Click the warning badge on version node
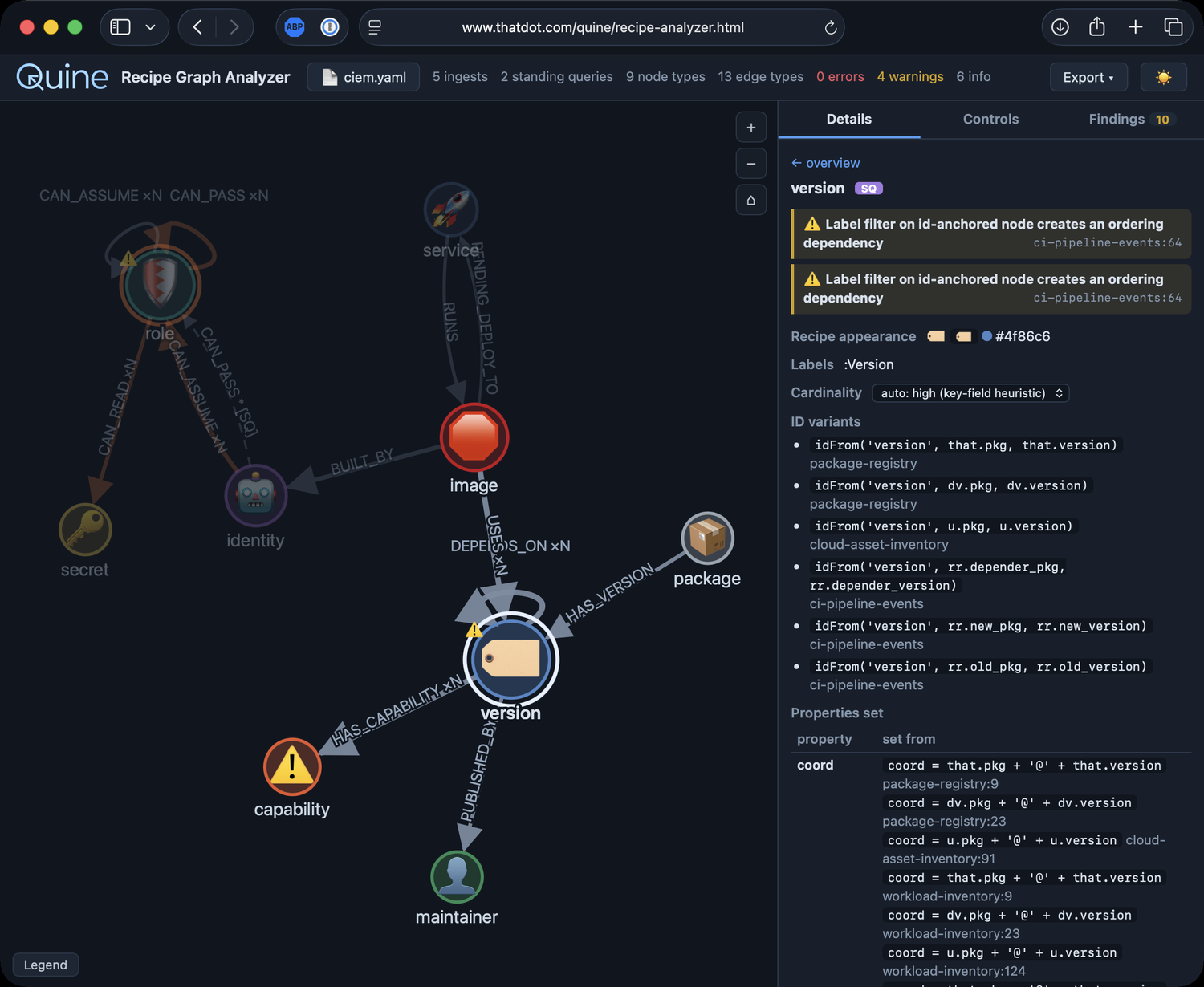The height and width of the screenshot is (987, 1204). (x=474, y=629)
